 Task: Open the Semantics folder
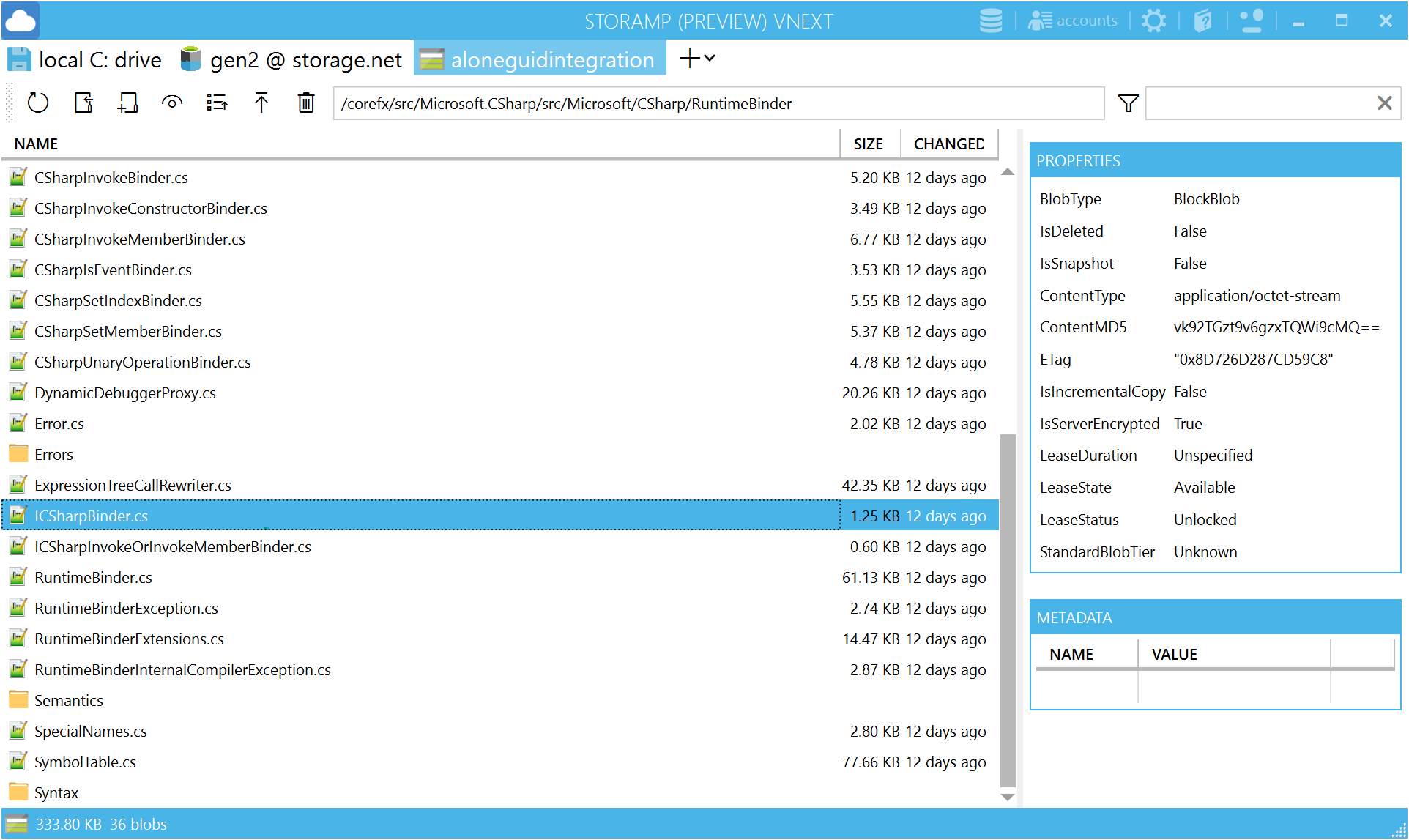[x=68, y=701]
